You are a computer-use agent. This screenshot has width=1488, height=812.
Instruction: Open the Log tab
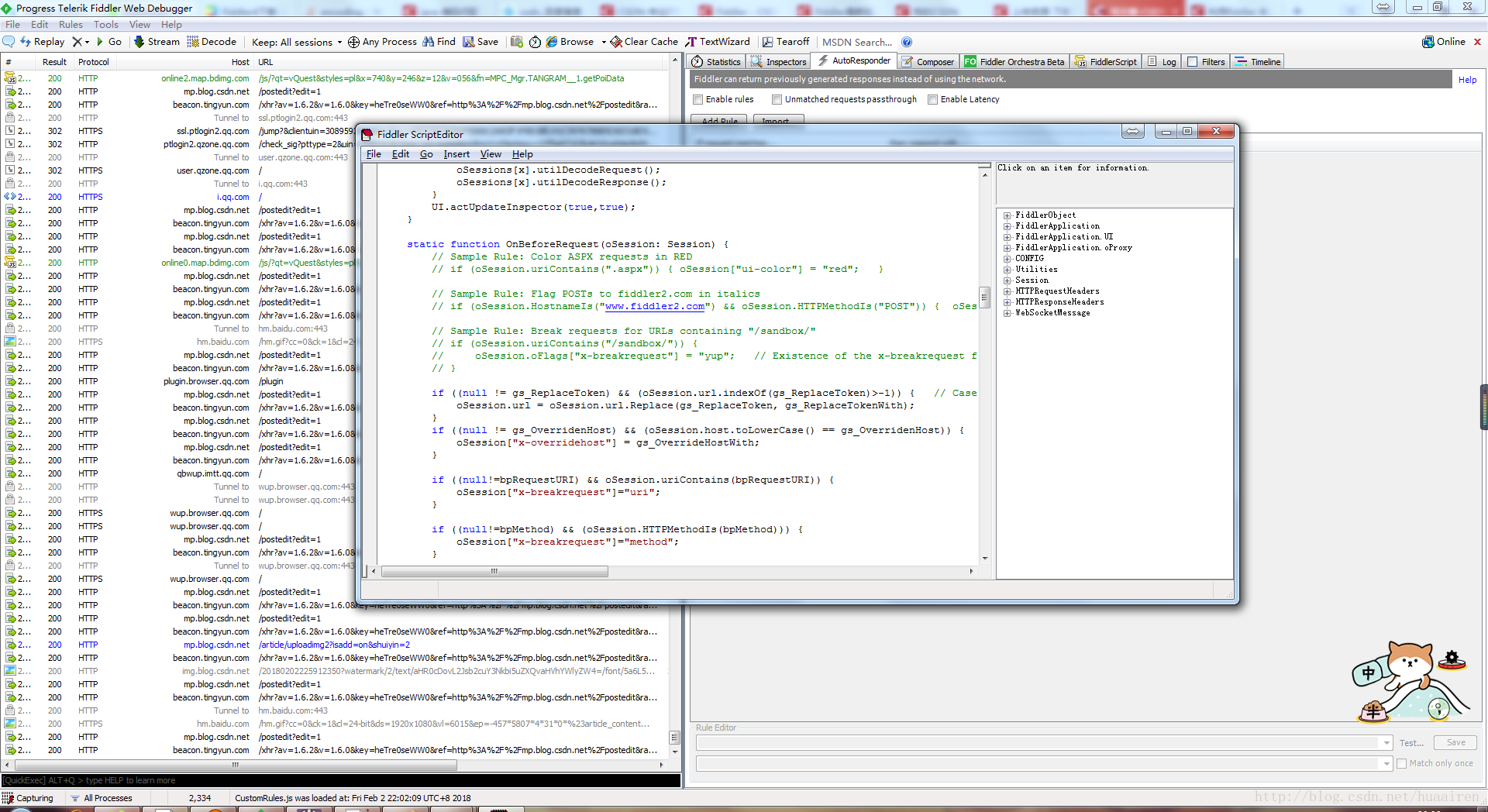pos(1162,62)
